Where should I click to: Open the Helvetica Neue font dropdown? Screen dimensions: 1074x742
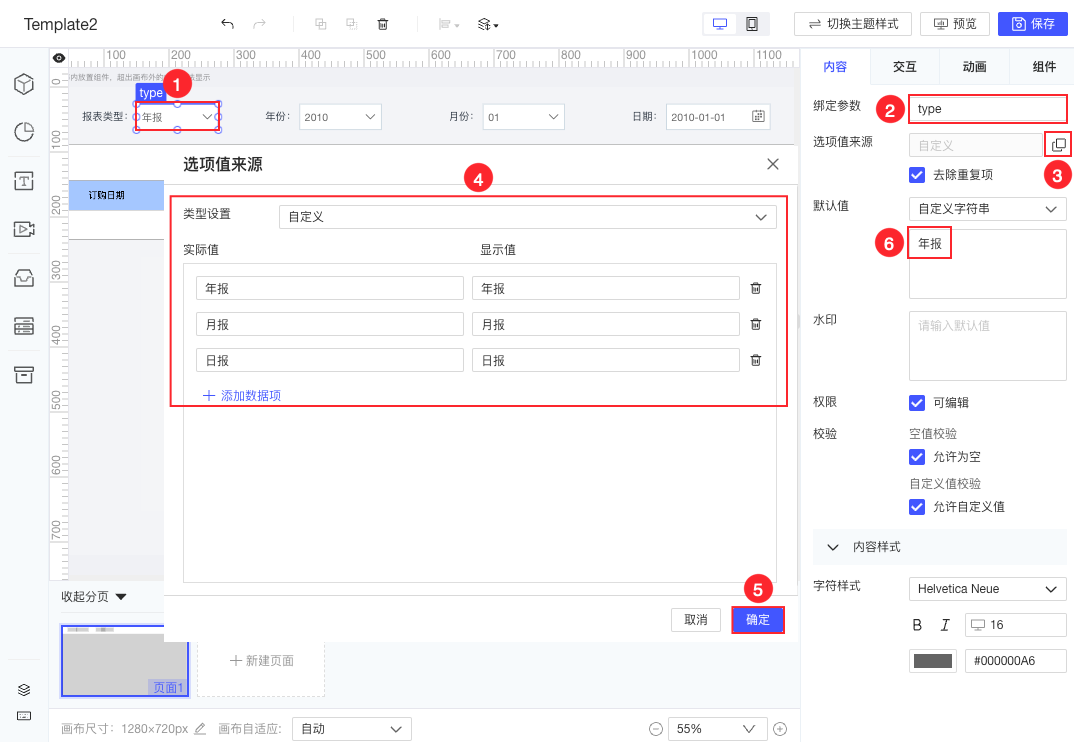(987, 589)
